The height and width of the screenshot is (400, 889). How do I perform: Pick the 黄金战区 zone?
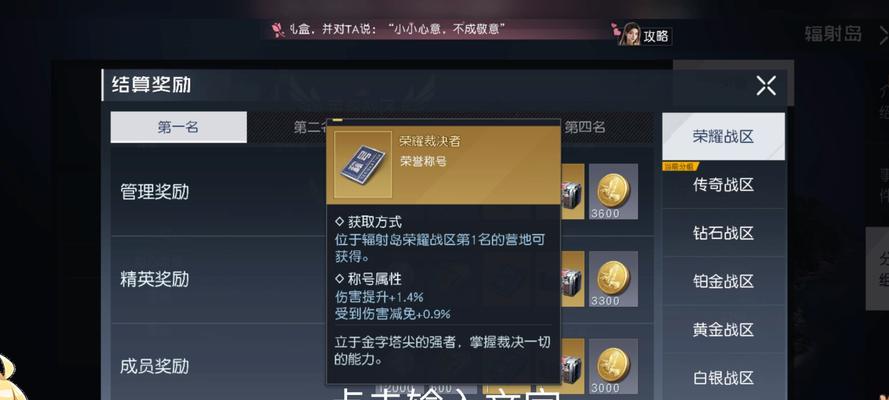(x=723, y=329)
